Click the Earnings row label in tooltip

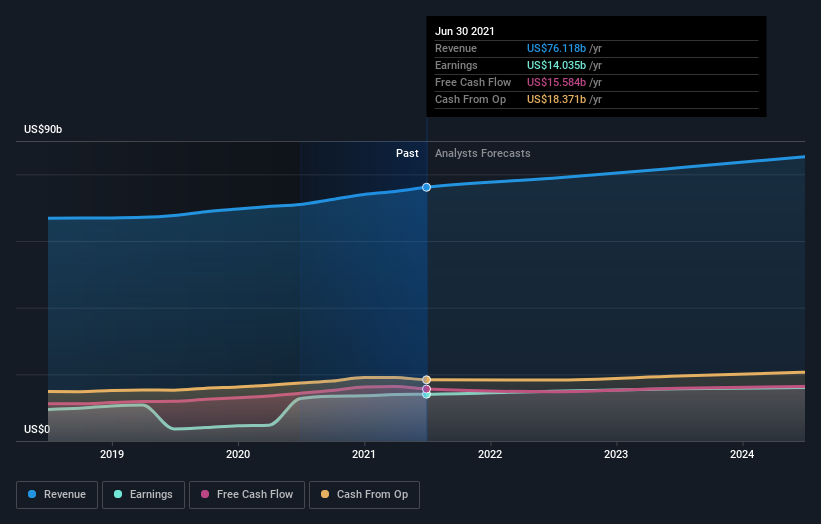coord(457,65)
